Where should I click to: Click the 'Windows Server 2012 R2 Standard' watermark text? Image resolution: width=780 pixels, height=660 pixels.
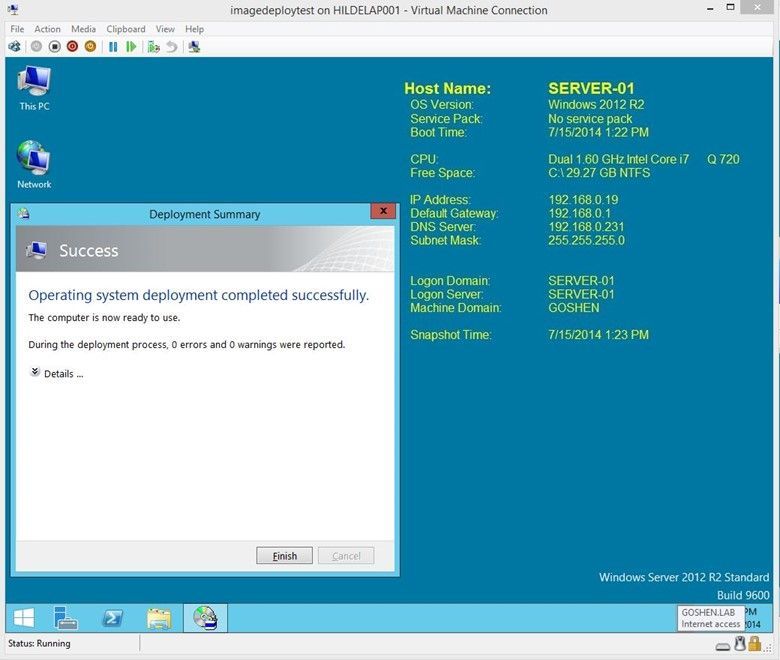(683, 577)
